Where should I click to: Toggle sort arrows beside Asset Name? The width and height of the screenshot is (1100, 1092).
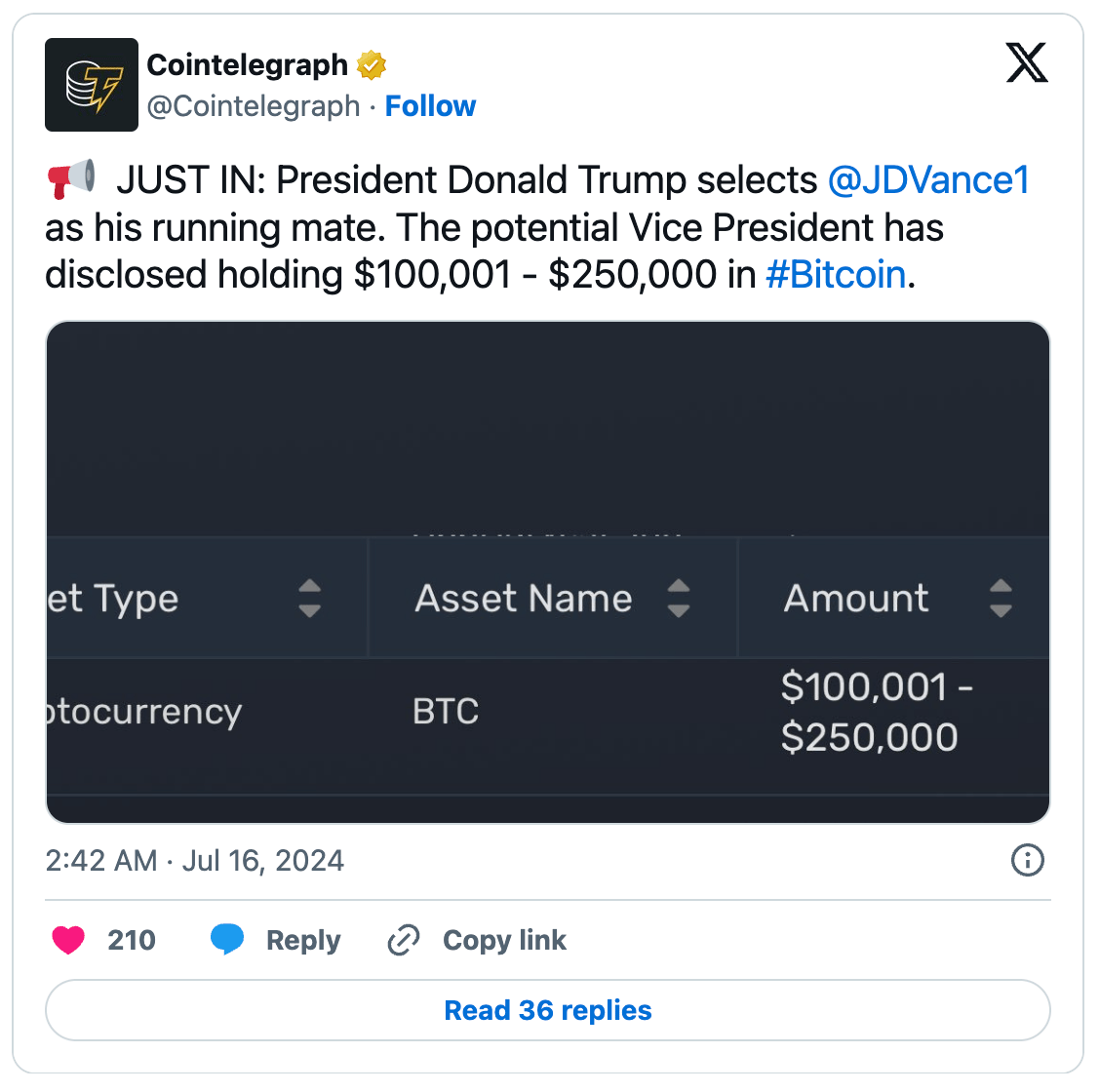679,599
